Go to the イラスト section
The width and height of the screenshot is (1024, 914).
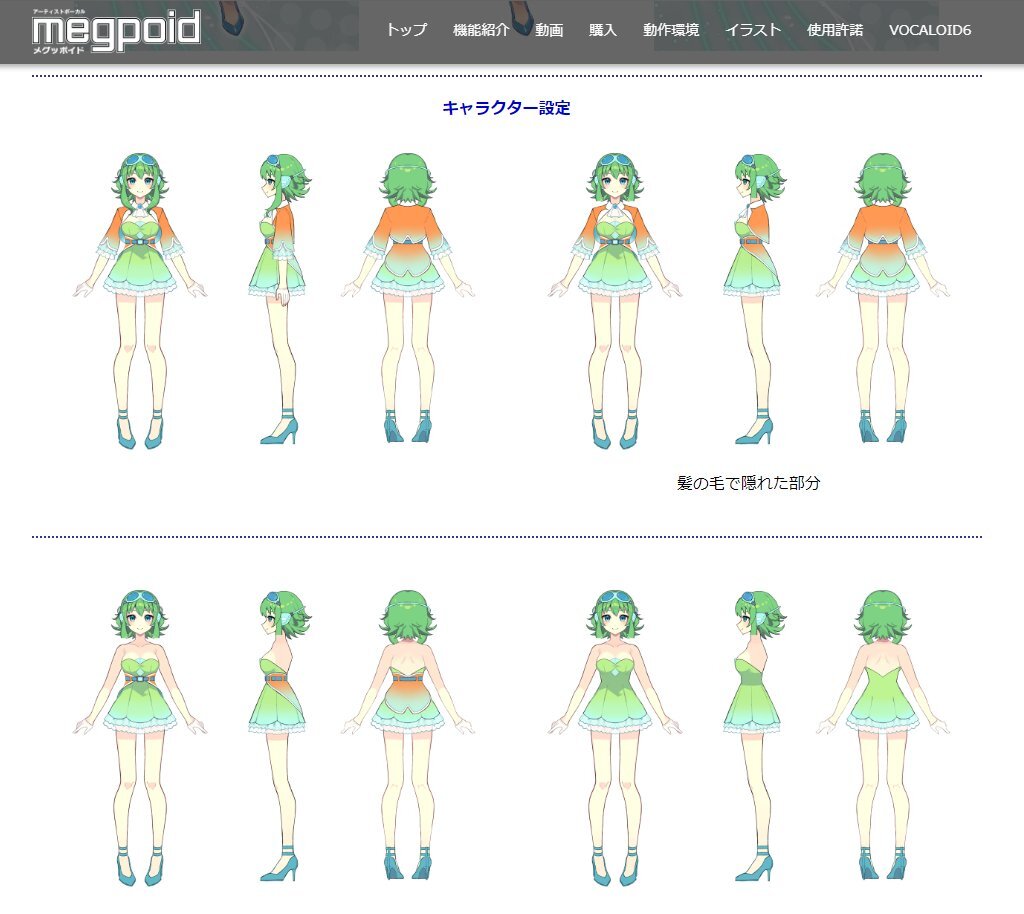[752, 30]
